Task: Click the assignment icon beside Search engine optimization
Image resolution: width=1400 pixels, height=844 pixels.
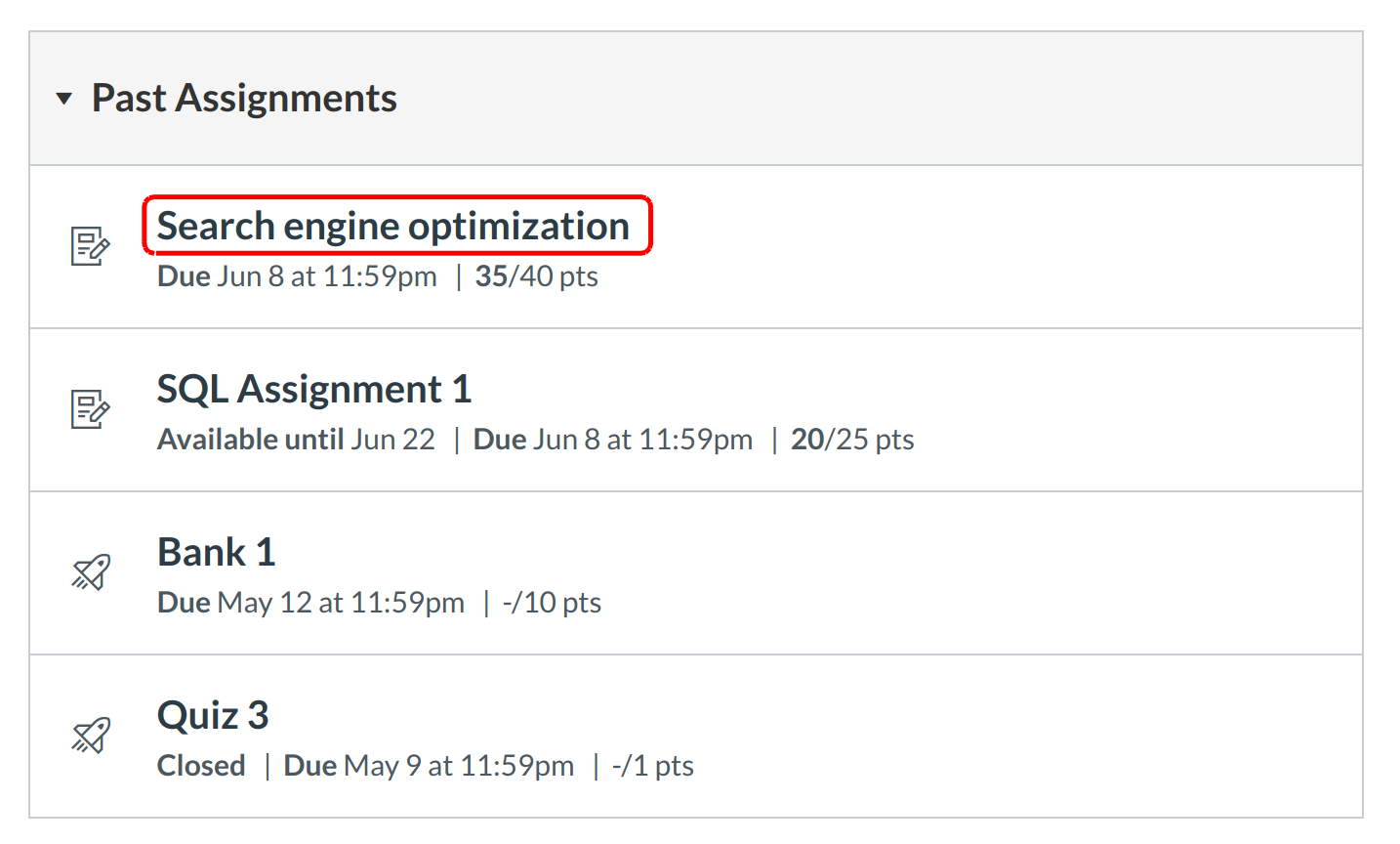Action: click(x=90, y=246)
